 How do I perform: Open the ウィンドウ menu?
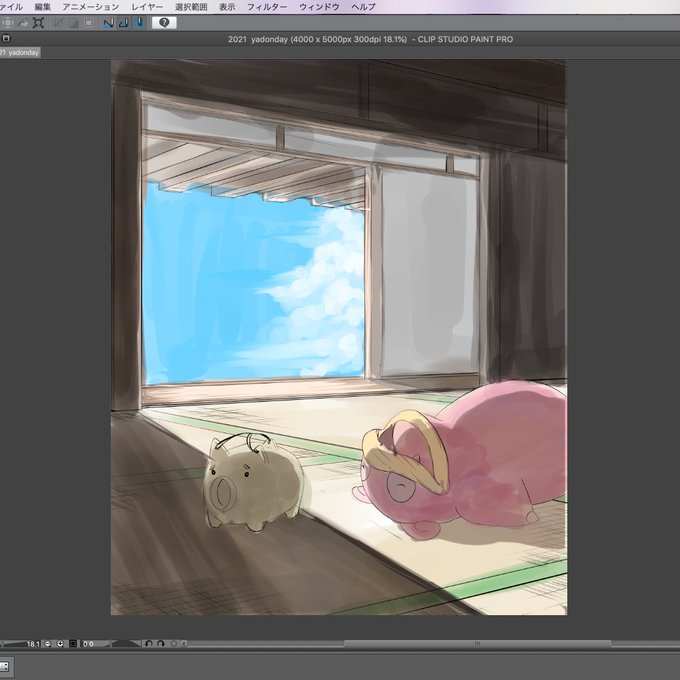[x=319, y=7]
